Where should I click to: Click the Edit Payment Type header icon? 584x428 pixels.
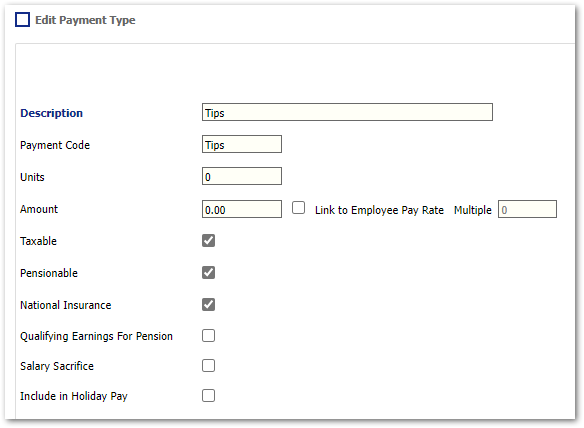22,20
